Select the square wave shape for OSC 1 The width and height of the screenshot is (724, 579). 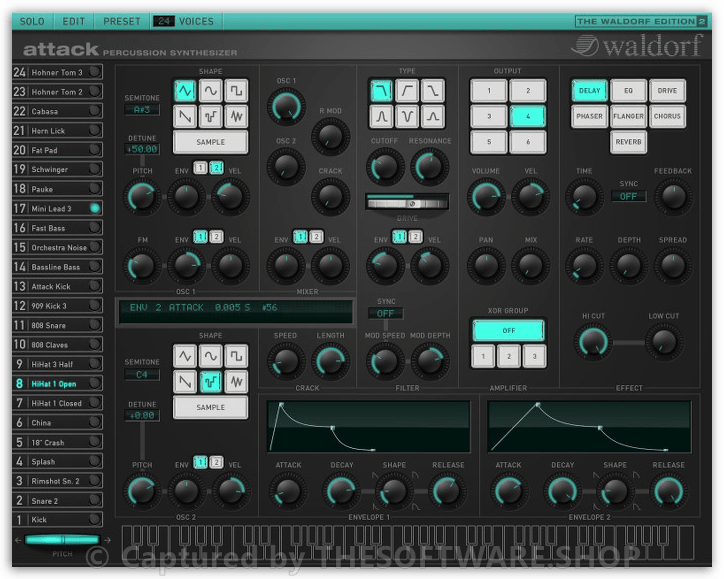tap(236, 92)
